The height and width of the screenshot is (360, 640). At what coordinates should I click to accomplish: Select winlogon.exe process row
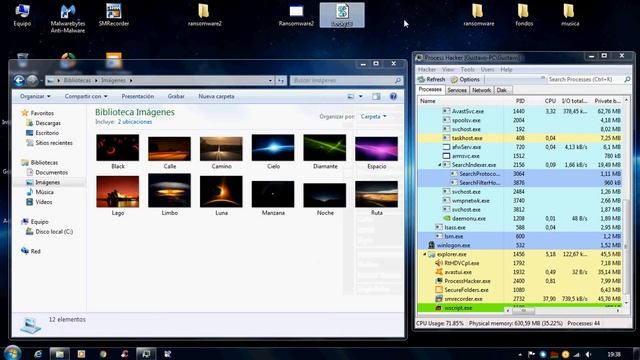[519, 245]
